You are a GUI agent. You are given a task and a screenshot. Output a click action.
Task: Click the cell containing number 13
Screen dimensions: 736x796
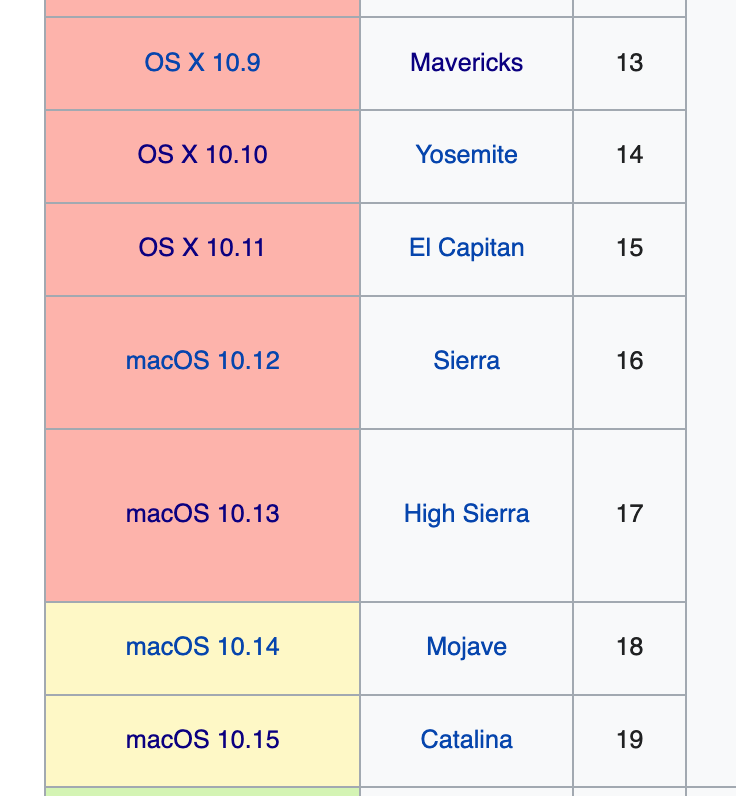629,62
